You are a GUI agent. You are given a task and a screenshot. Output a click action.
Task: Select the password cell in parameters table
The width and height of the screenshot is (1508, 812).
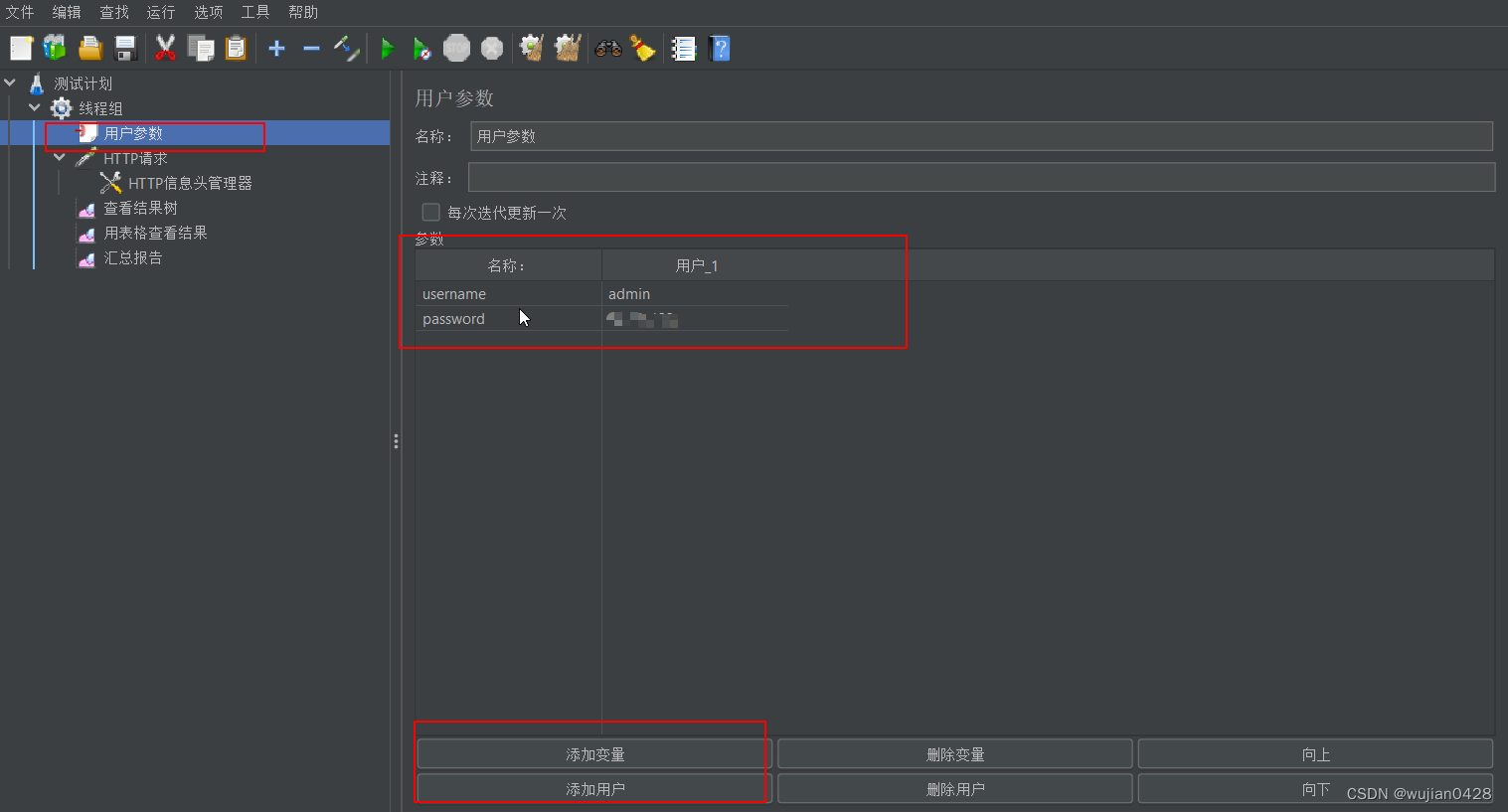point(508,319)
